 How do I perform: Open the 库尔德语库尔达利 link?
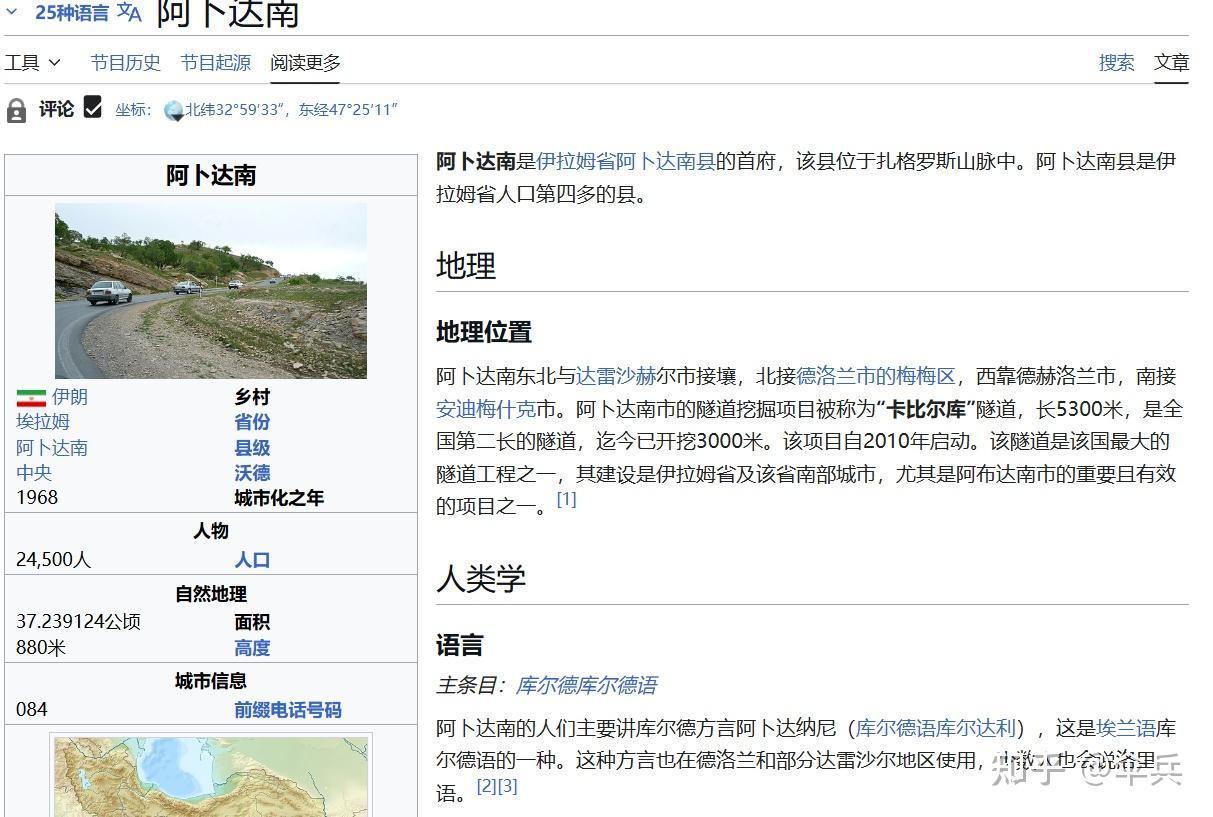pyautogui.click(x=936, y=728)
